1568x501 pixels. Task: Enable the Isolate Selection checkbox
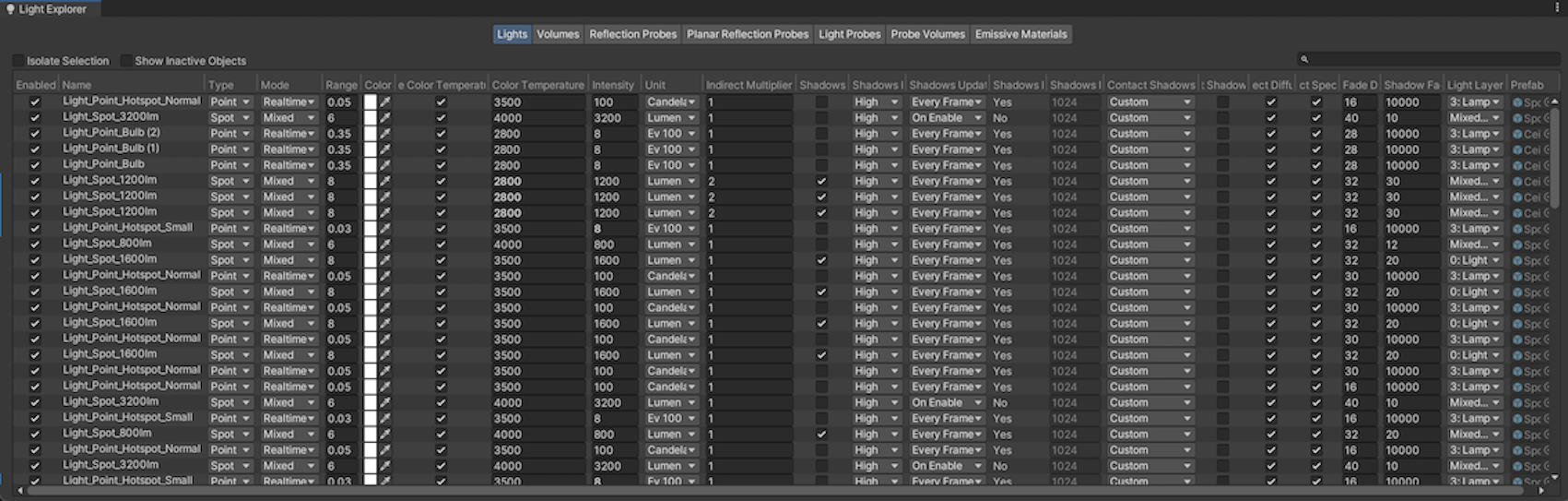18,61
